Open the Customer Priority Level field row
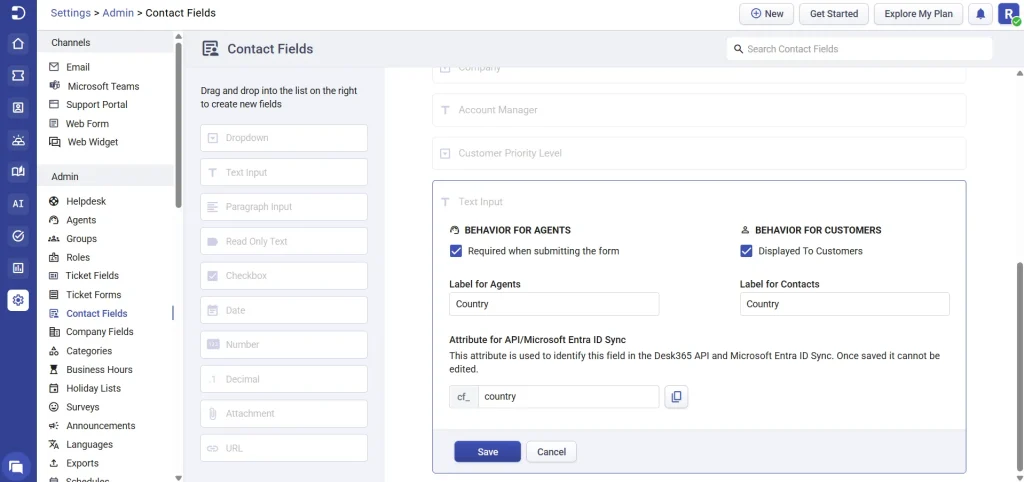Viewport: 1024px width, 482px height. (699, 153)
